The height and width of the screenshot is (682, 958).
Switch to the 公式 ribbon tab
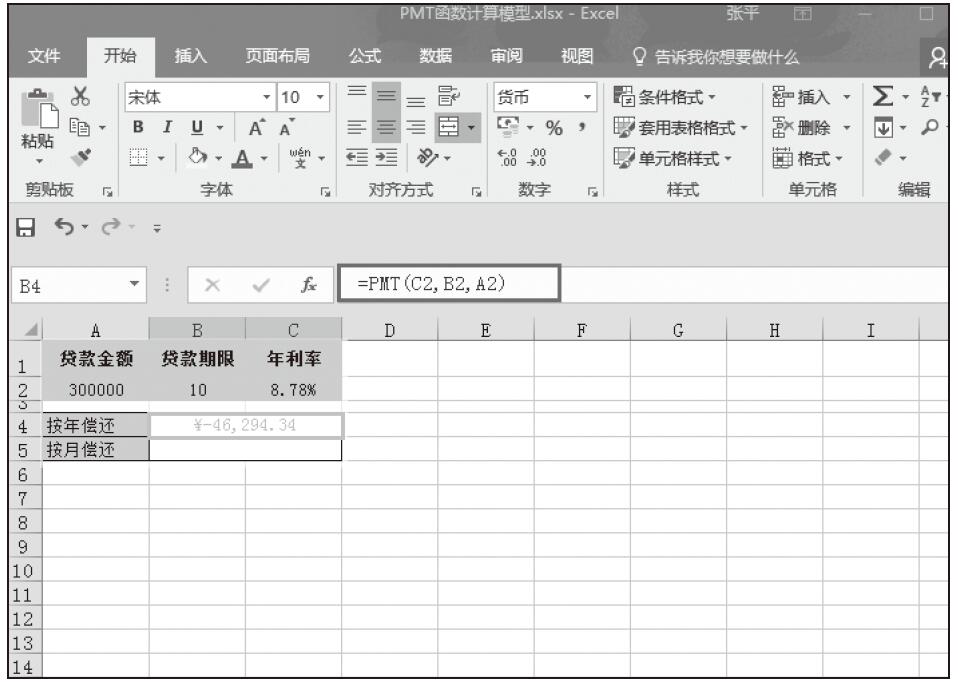tap(363, 56)
